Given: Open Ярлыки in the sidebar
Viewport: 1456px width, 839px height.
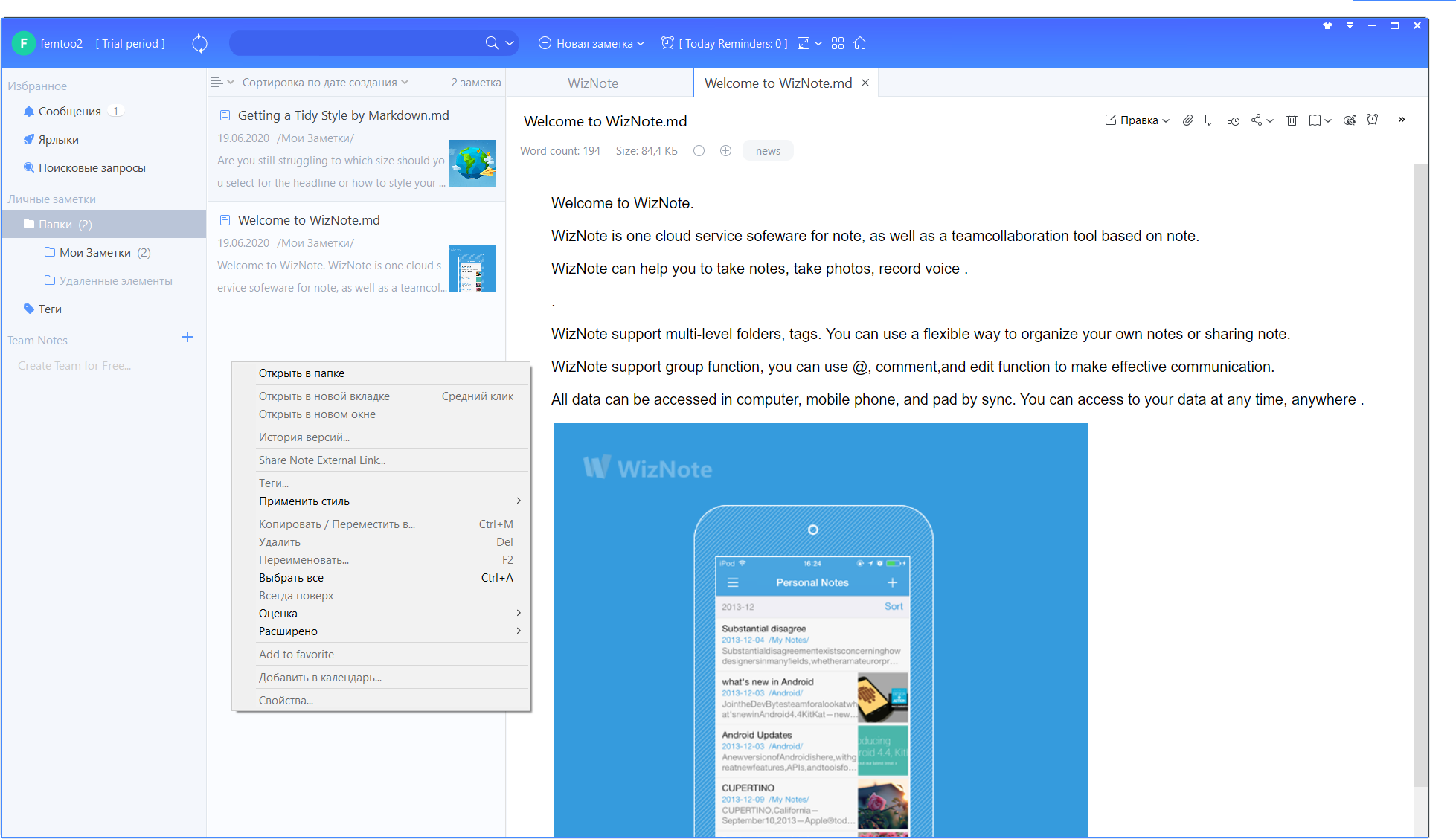Looking at the screenshot, I should 59,139.
